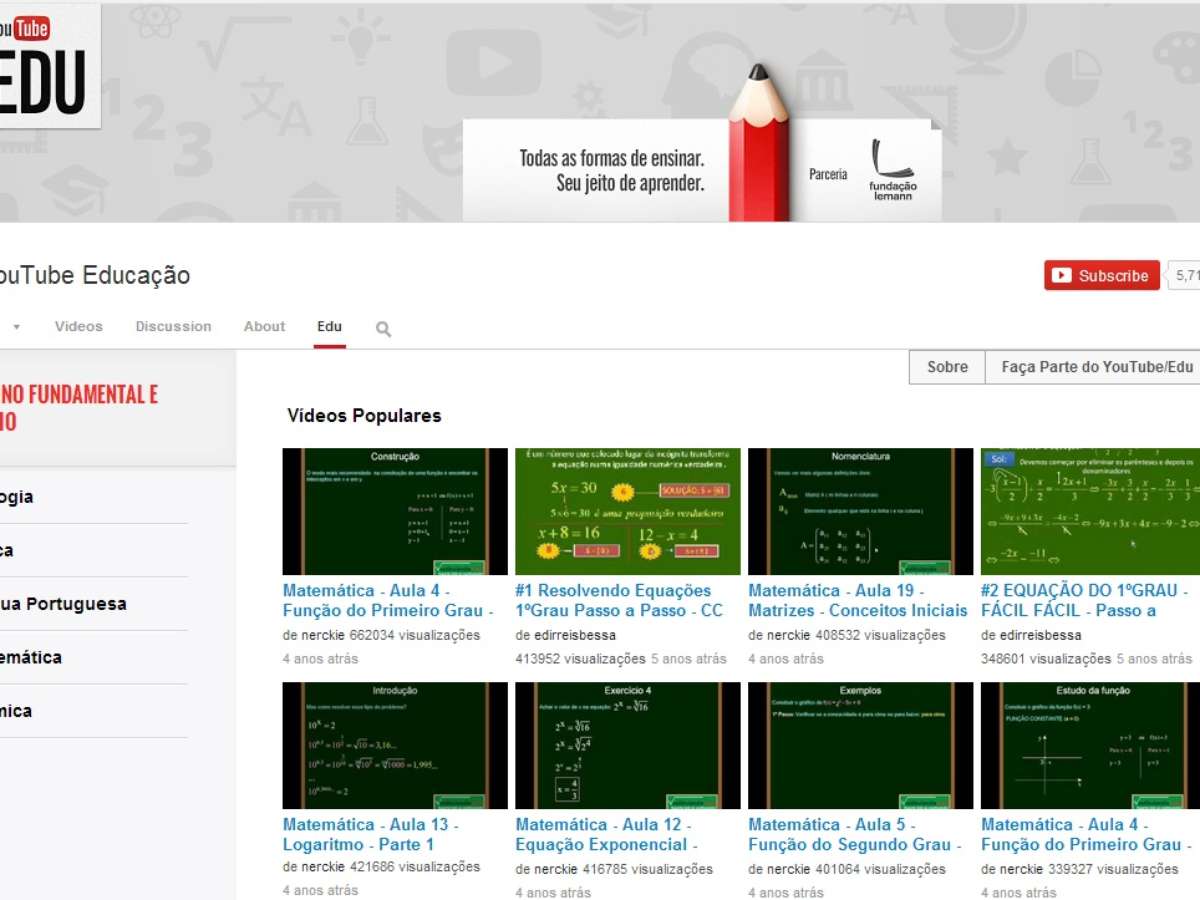Image resolution: width=1200 pixels, height=900 pixels.
Task: Open #2 Equação do 1ºGrau Fácil link
Action: click(x=1084, y=600)
